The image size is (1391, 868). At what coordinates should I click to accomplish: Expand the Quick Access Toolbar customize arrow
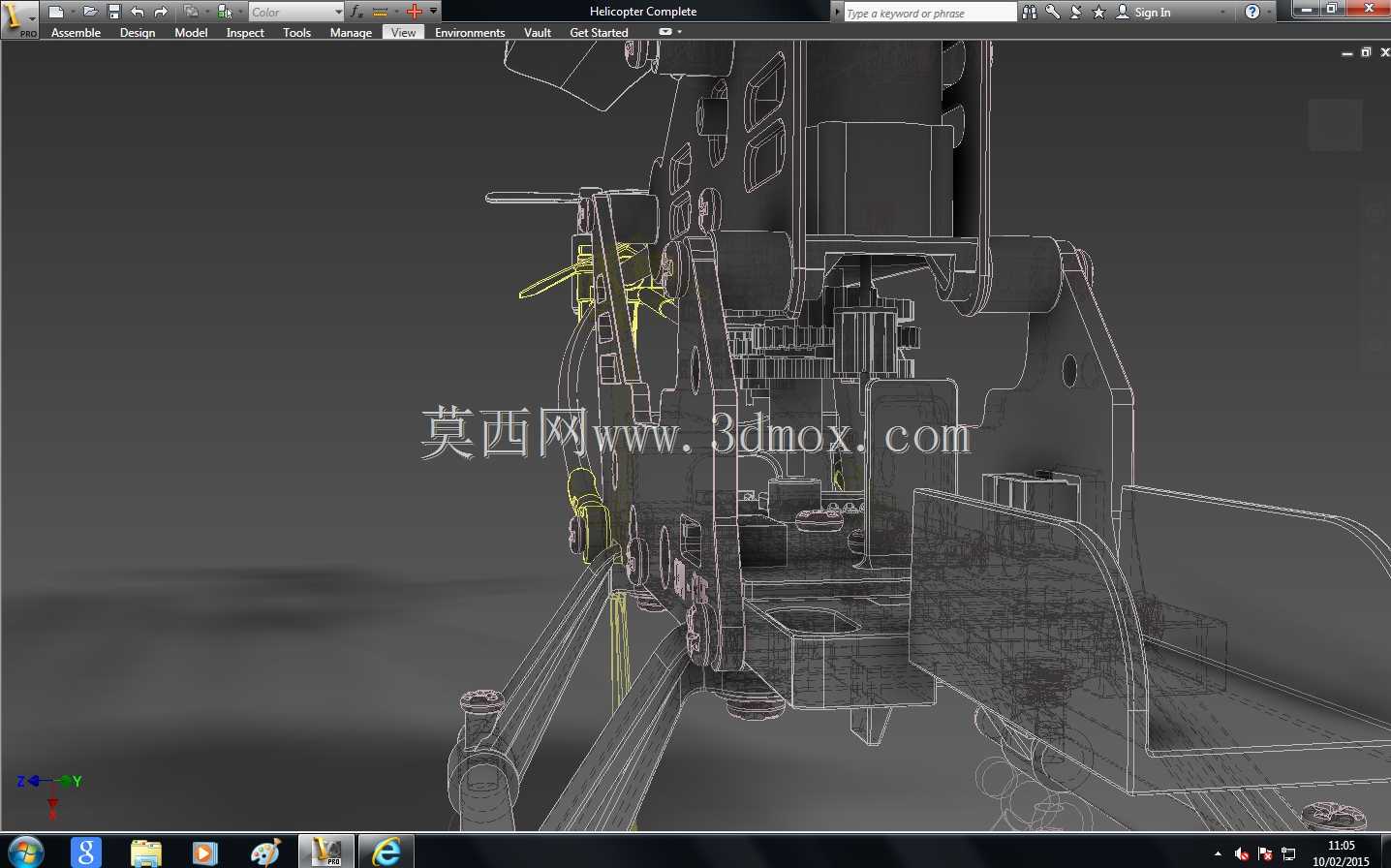pos(433,12)
